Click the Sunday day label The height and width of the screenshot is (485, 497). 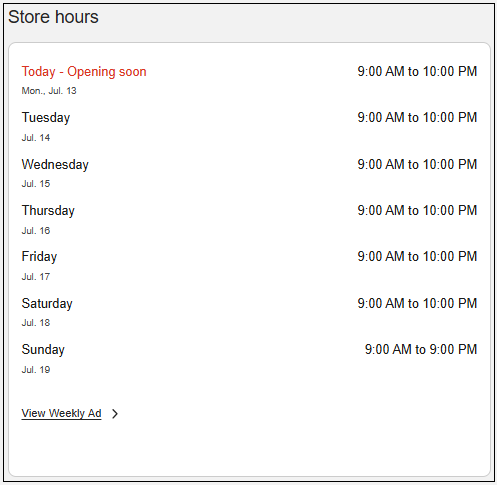click(43, 350)
